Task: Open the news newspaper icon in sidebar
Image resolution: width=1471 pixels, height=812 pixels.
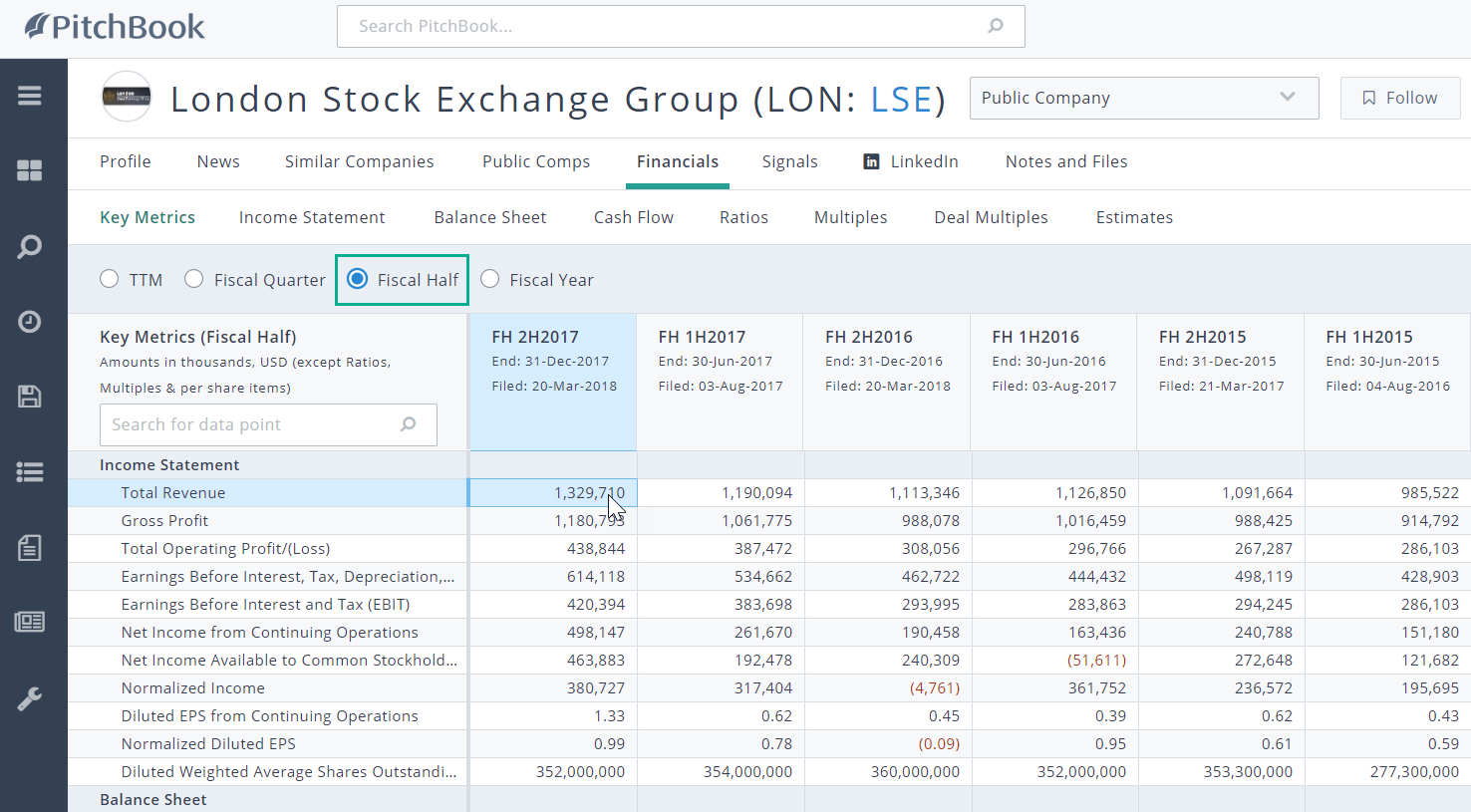Action: click(30, 622)
